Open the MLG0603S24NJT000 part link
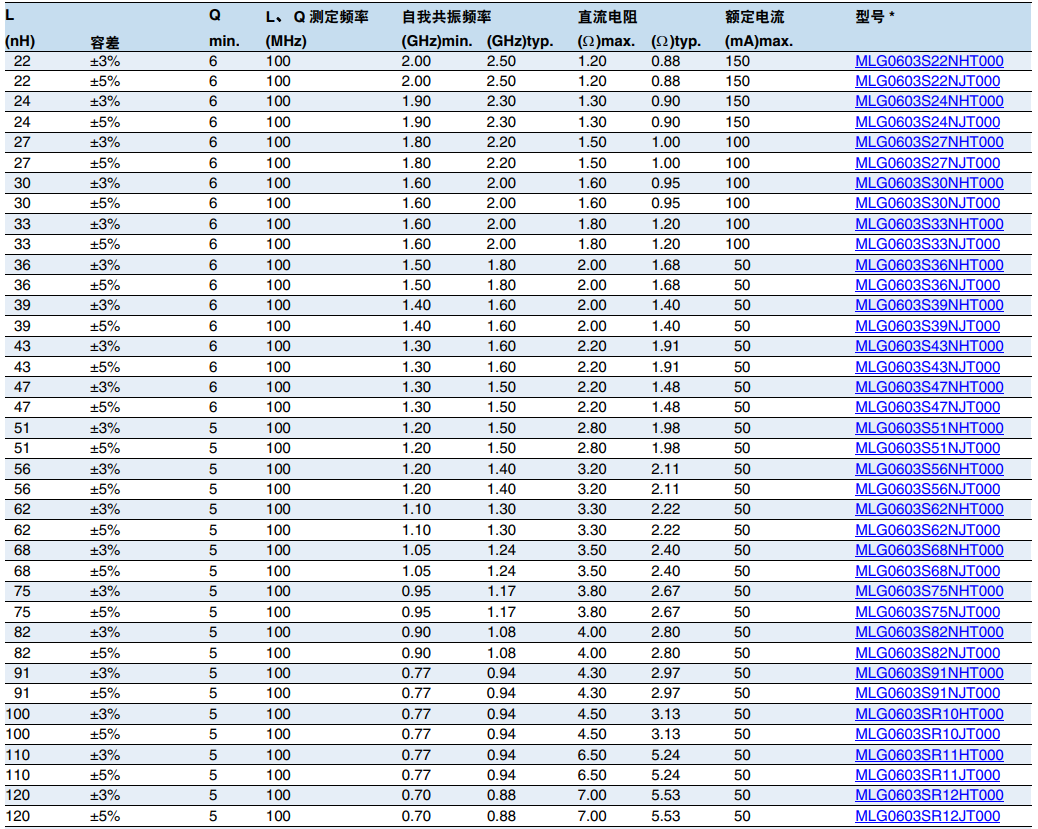The height and width of the screenshot is (829, 1038). (927, 122)
